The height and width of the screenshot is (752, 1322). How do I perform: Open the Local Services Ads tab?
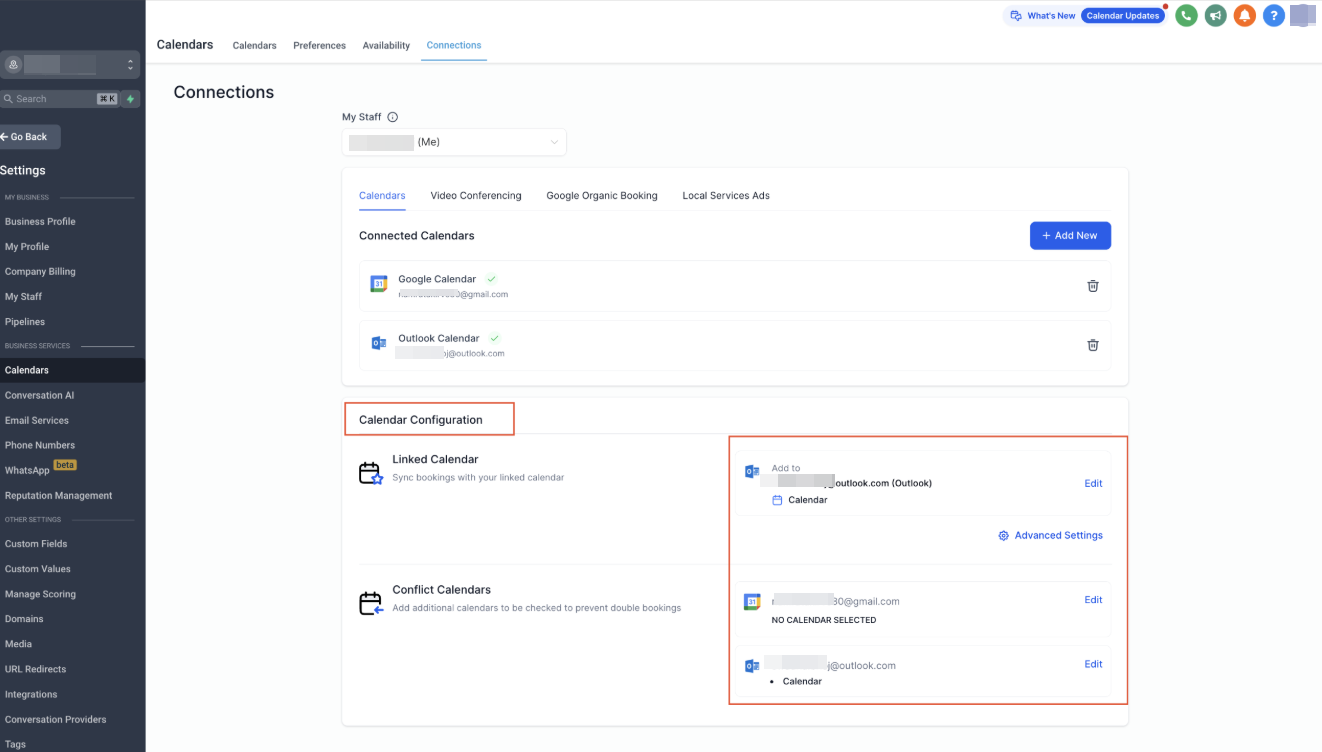(x=726, y=196)
